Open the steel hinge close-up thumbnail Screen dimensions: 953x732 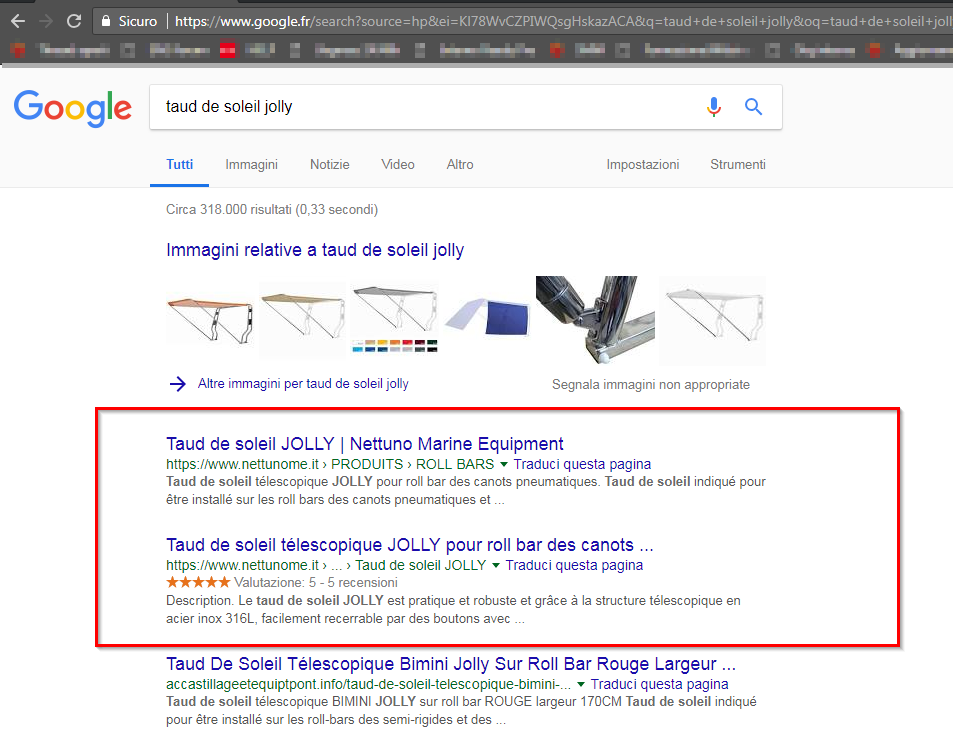click(596, 320)
